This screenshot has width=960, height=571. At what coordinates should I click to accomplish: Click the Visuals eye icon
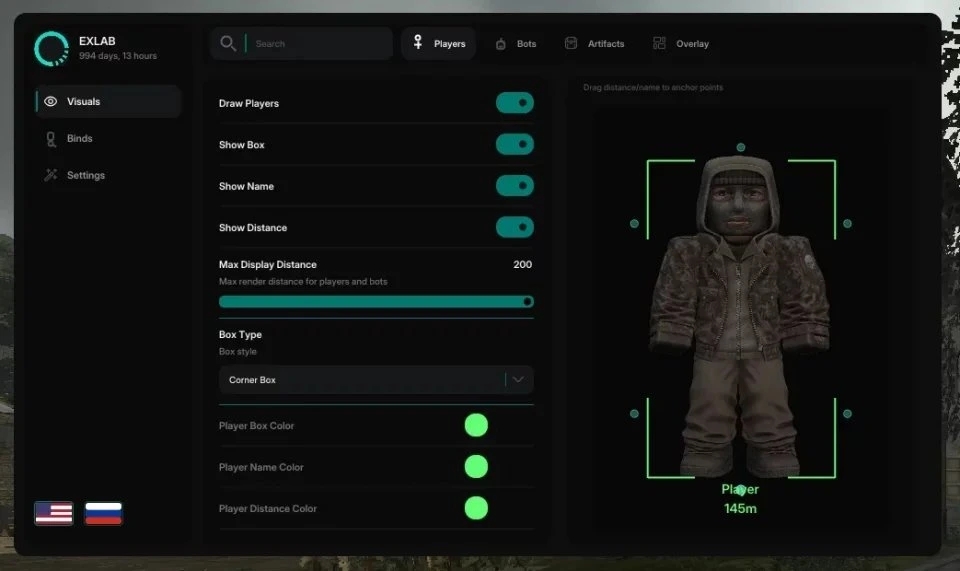tap(51, 102)
